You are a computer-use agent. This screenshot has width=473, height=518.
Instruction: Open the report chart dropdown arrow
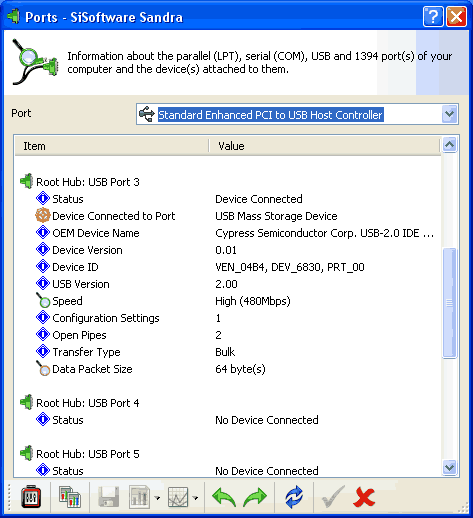click(x=157, y=498)
